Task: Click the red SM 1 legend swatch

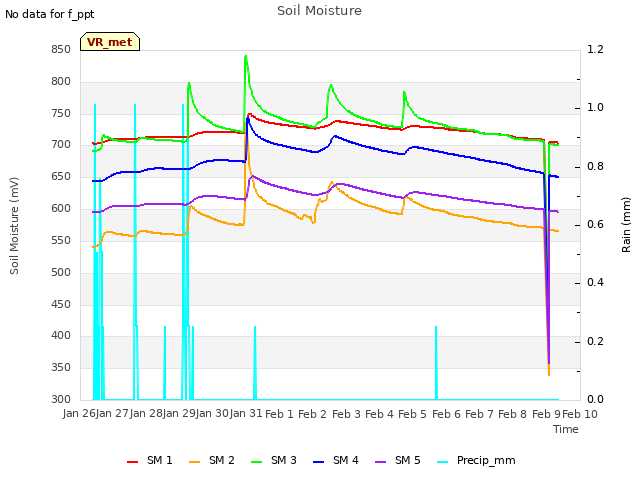Action: tap(133, 462)
